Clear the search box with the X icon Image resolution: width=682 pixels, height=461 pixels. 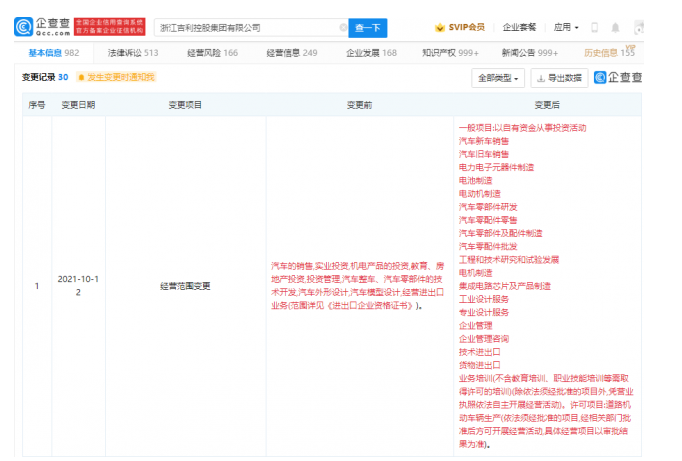click(x=343, y=28)
